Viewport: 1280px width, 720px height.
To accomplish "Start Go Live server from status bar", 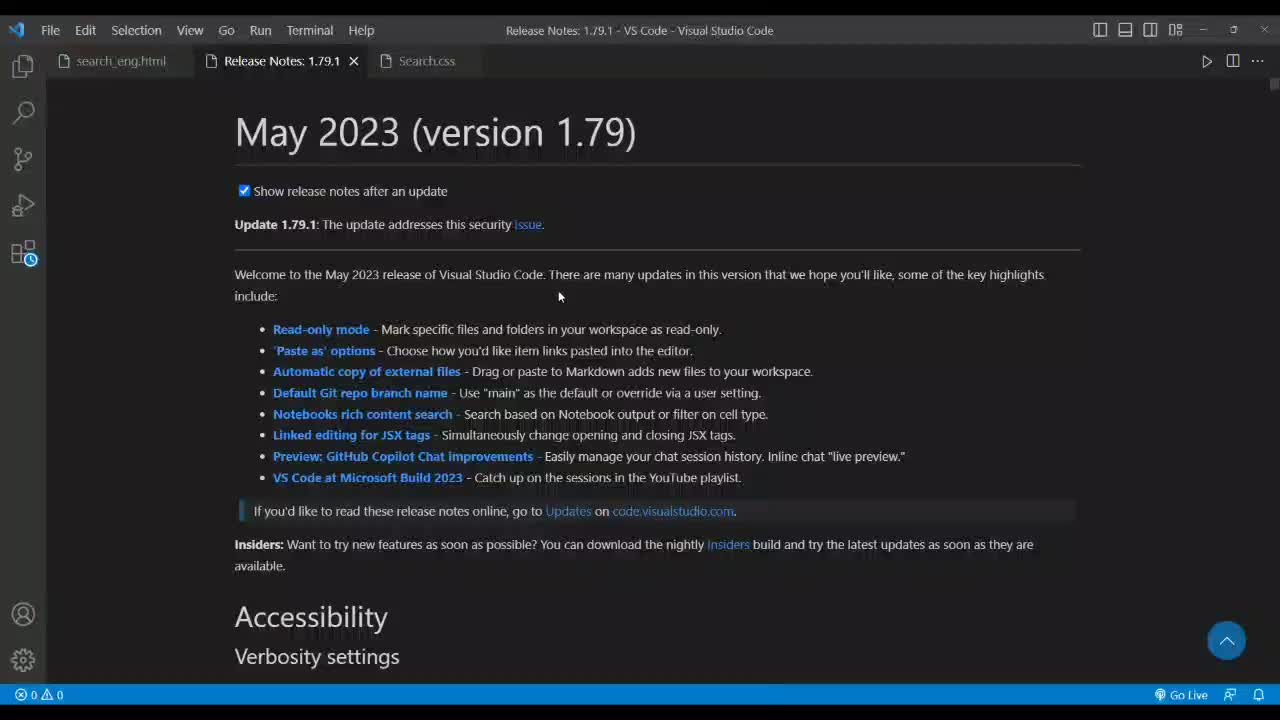I will click(1181, 695).
